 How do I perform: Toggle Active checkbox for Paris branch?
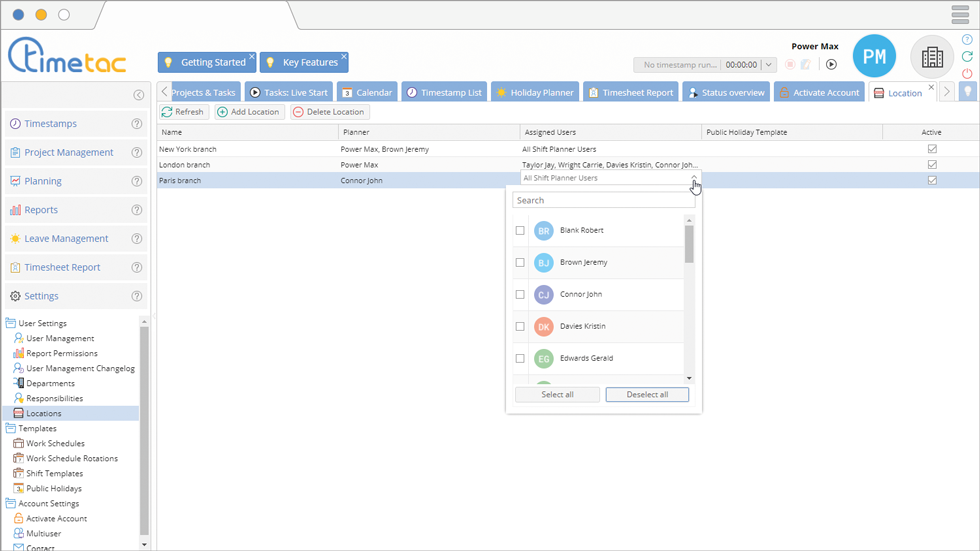tap(932, 180)
